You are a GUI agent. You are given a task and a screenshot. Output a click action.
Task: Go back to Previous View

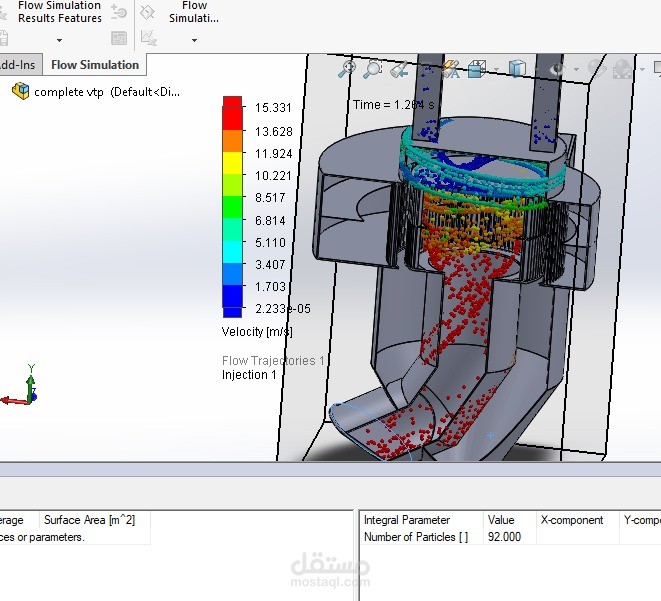click(399, 70)
